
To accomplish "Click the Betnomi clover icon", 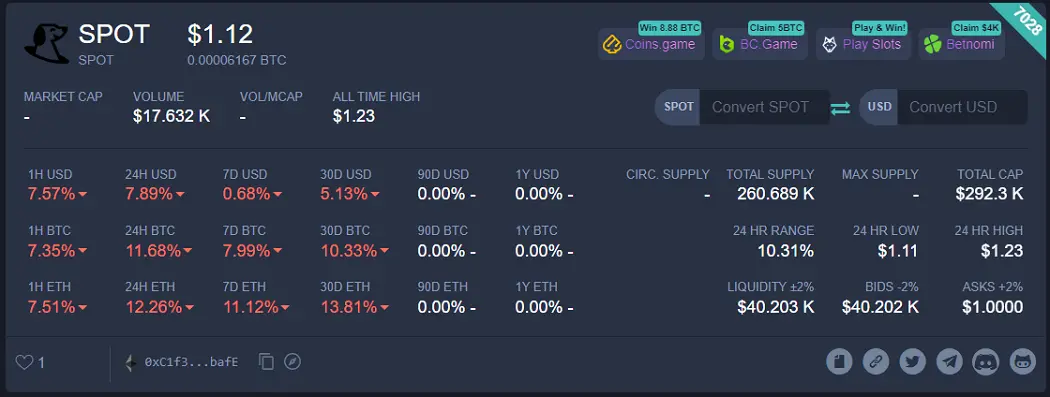I will pyautogui.click(x=933, y=45).
